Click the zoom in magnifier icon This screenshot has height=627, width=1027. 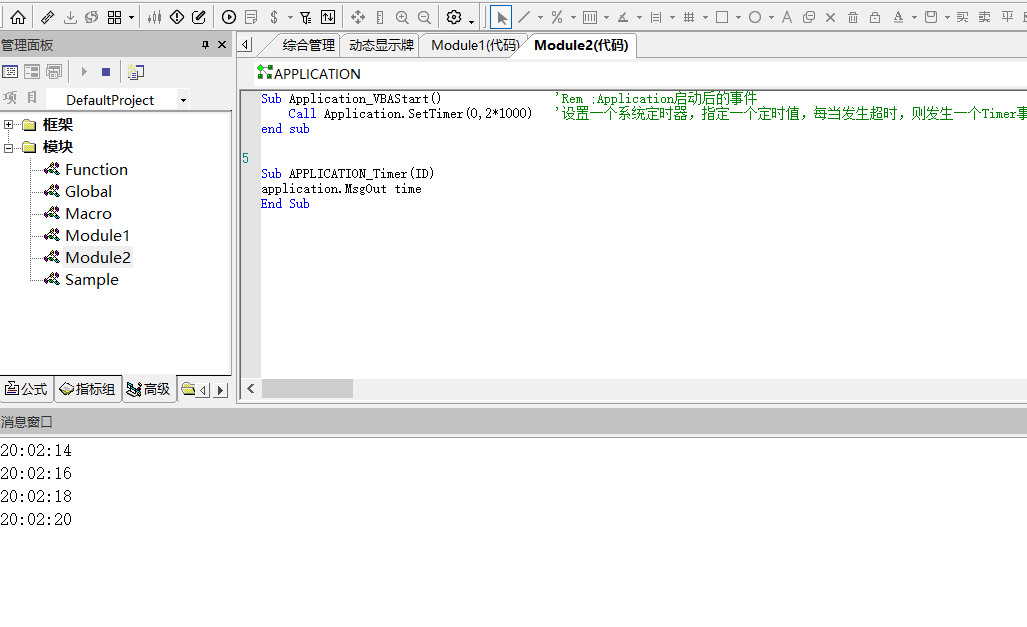[x=402, y=18]
